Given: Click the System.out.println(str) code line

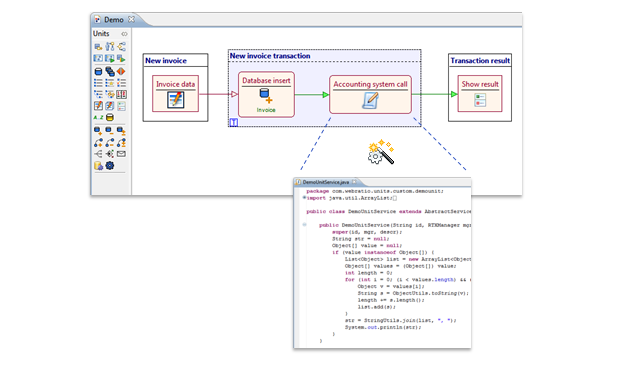Looking at the screenshot, I should pyautogui.click(x=383, y=327).
